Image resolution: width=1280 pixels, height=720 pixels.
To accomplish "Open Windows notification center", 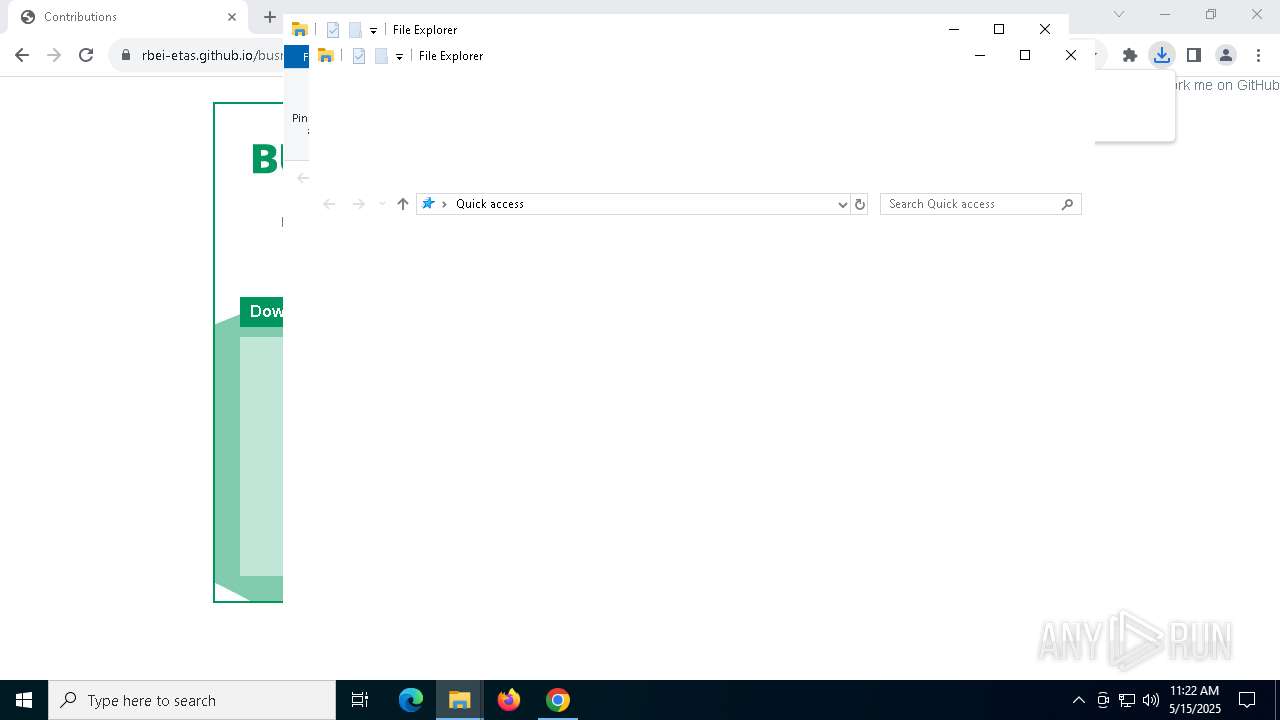I will 1248,700.
